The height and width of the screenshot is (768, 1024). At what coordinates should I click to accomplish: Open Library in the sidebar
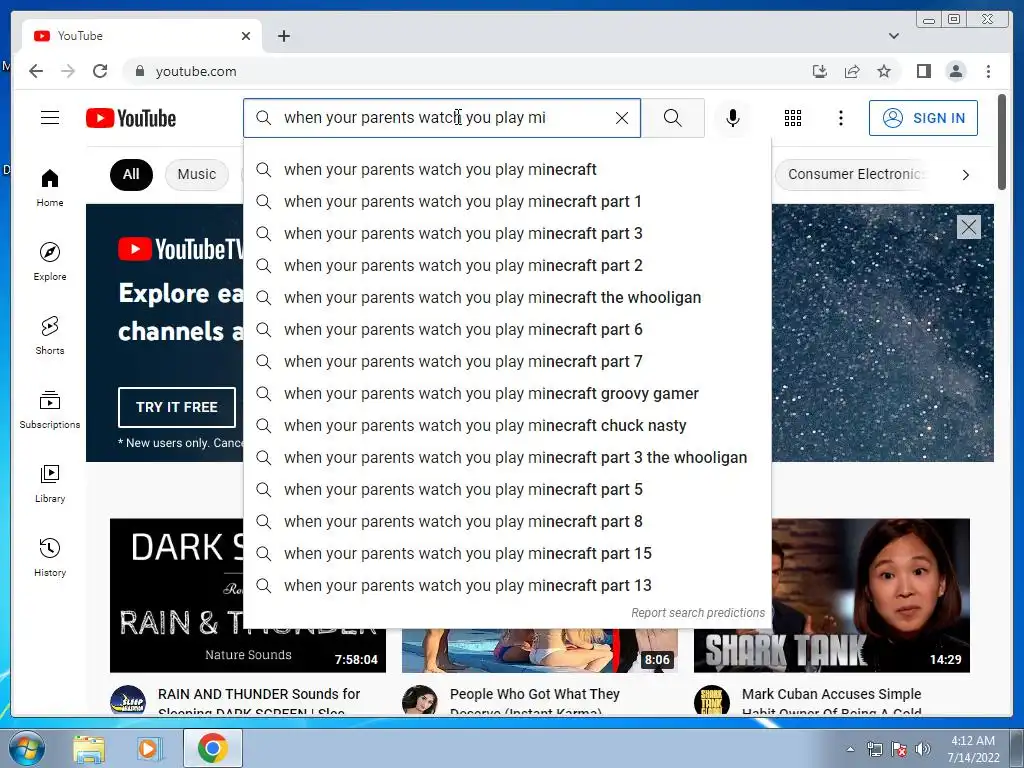[50, 483]
